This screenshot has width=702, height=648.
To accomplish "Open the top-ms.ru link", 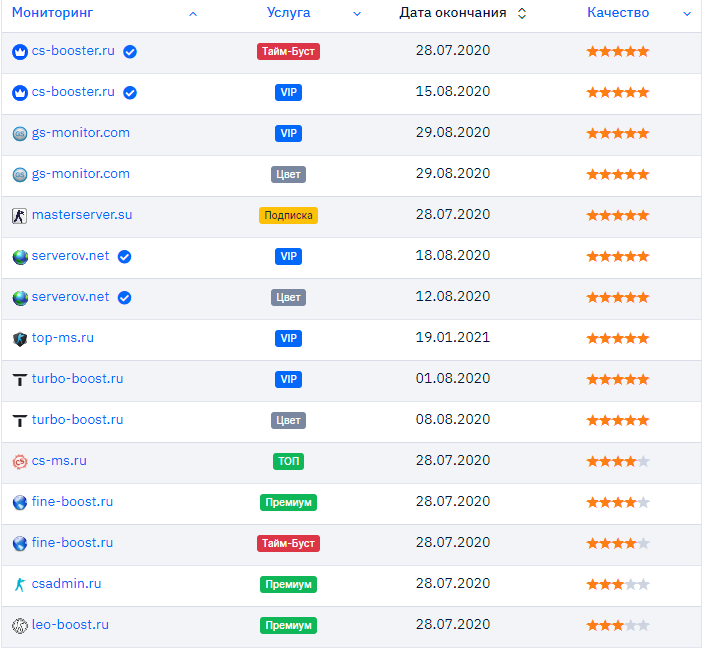I will click(63, 338).
